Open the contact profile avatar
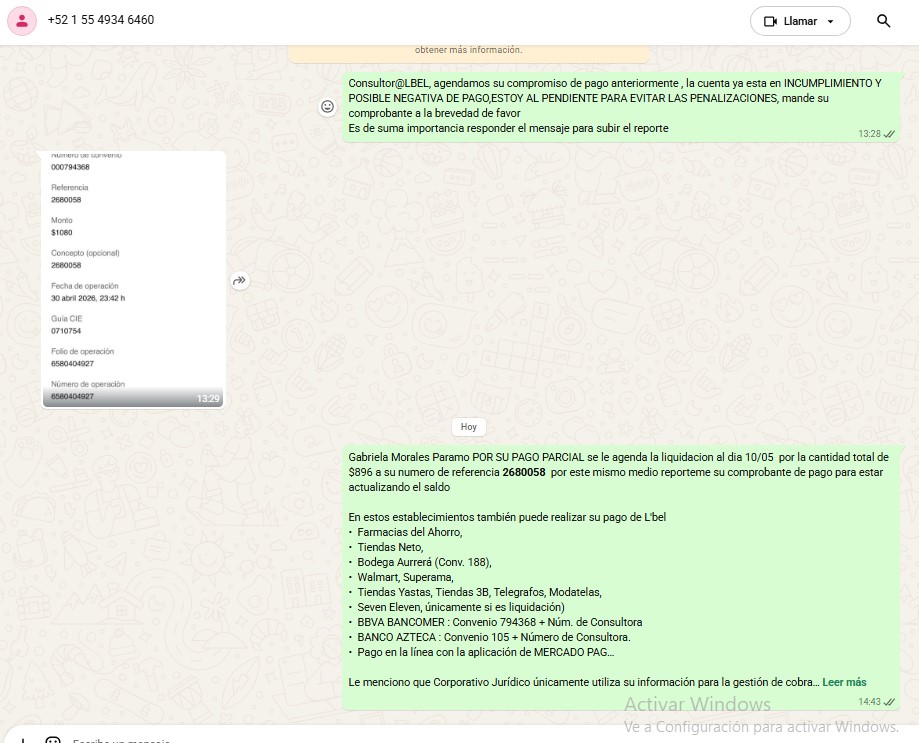919x743 pixels. point(22,21)
